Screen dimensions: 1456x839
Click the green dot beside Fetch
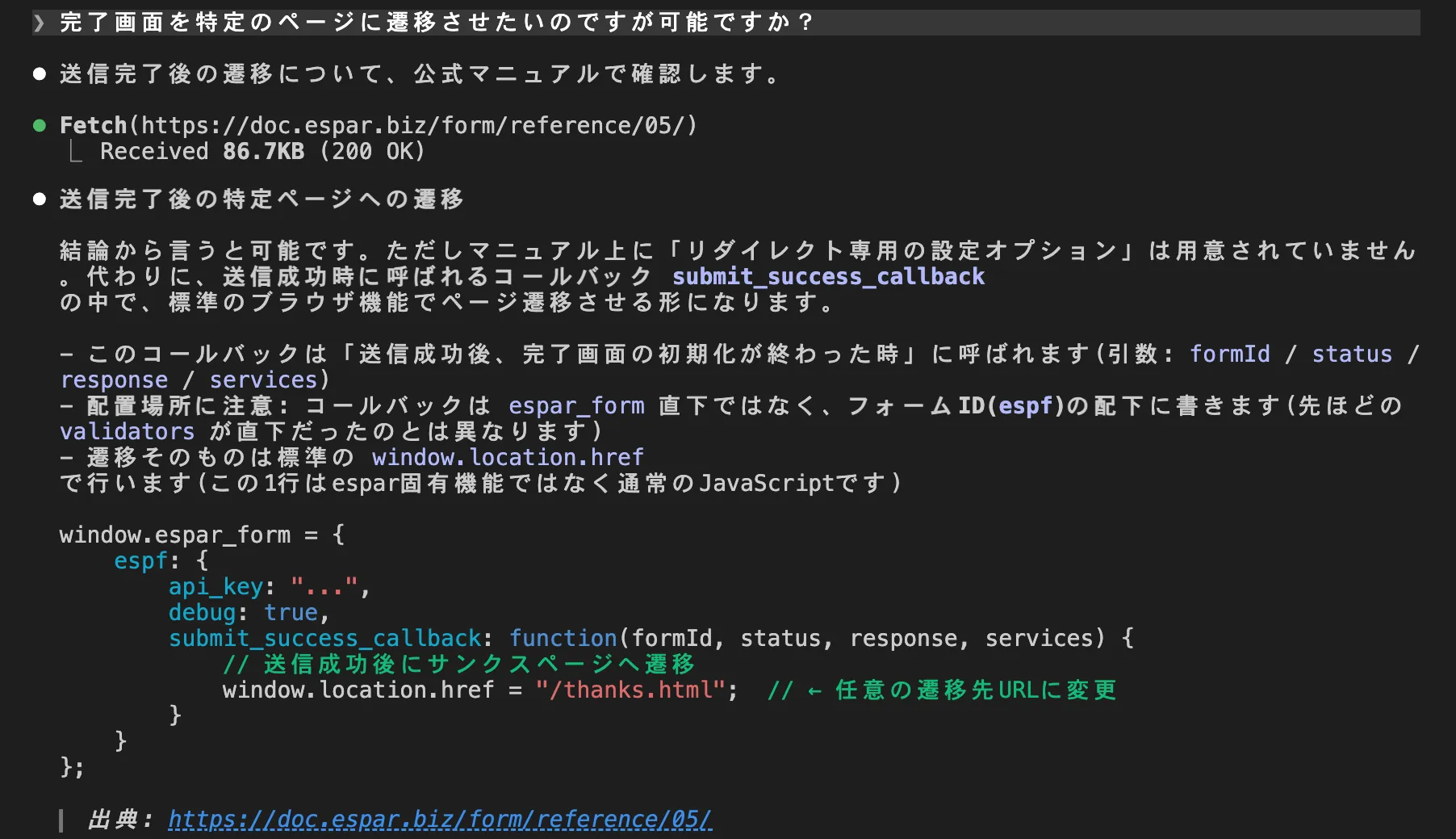39,125
